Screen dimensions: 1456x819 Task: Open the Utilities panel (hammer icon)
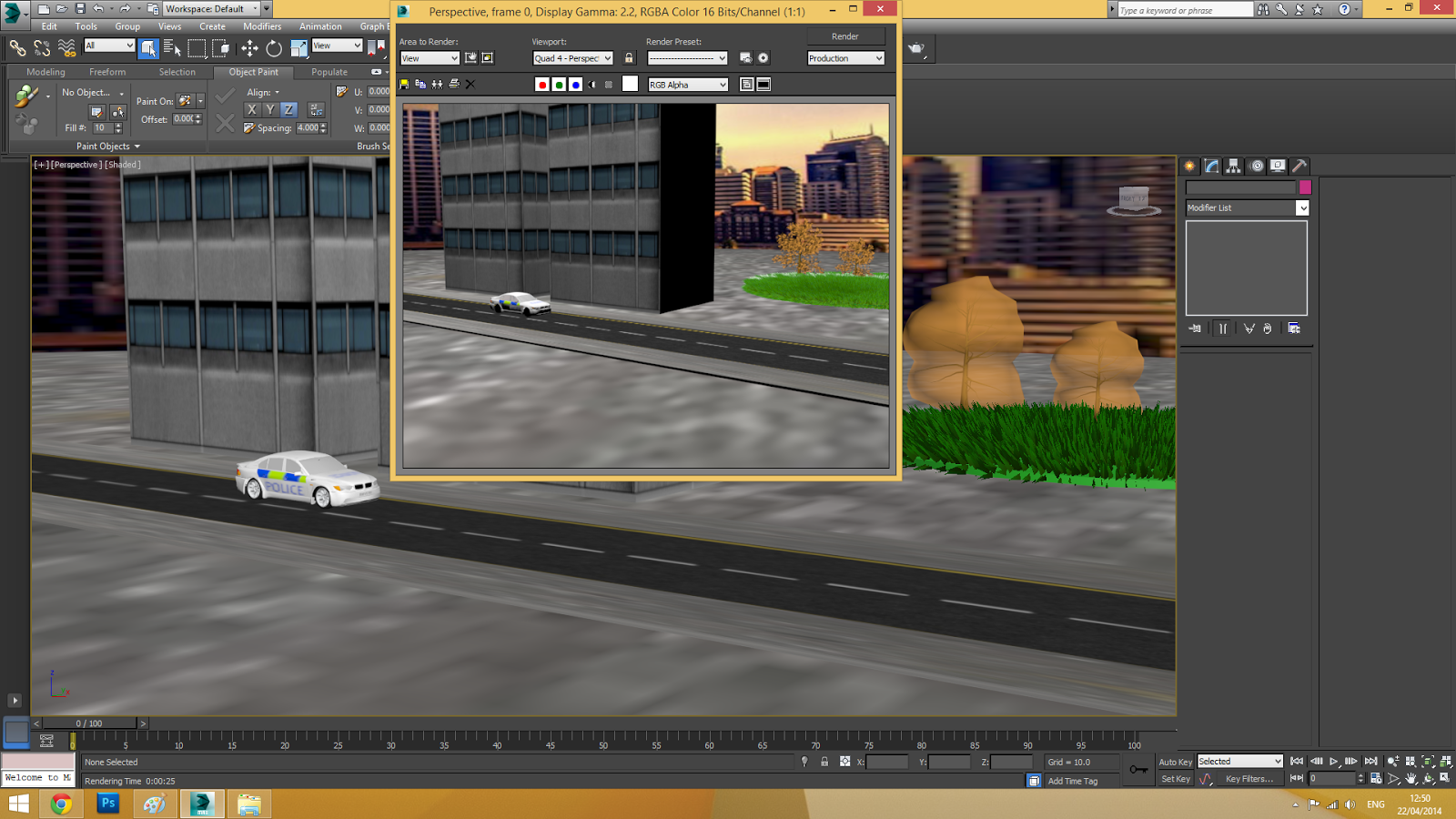coord(1299,166)
